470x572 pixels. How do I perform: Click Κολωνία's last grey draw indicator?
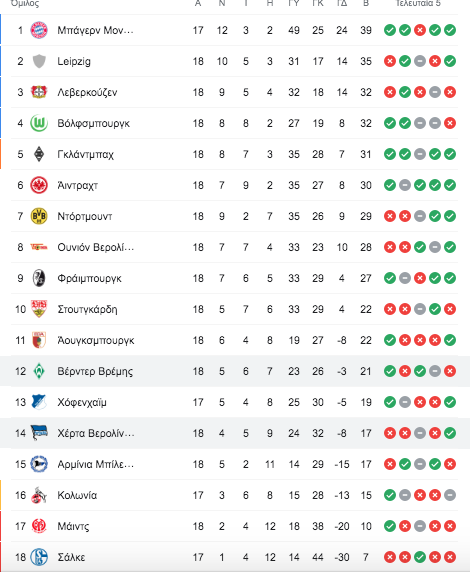(x=450, y=495)
